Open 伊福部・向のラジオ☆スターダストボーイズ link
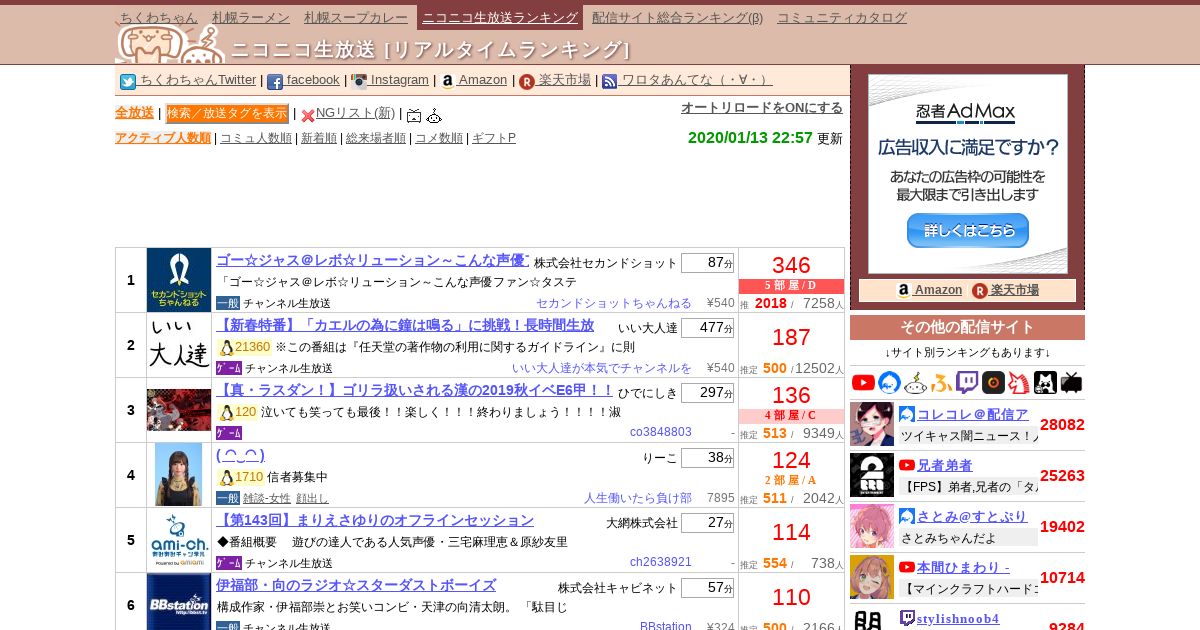This screenshot has width=1200, height=630. [356, 585]
